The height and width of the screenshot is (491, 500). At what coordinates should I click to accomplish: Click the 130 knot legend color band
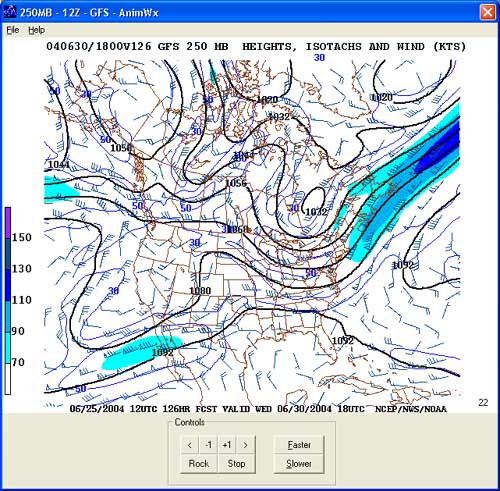pos(8,253)
